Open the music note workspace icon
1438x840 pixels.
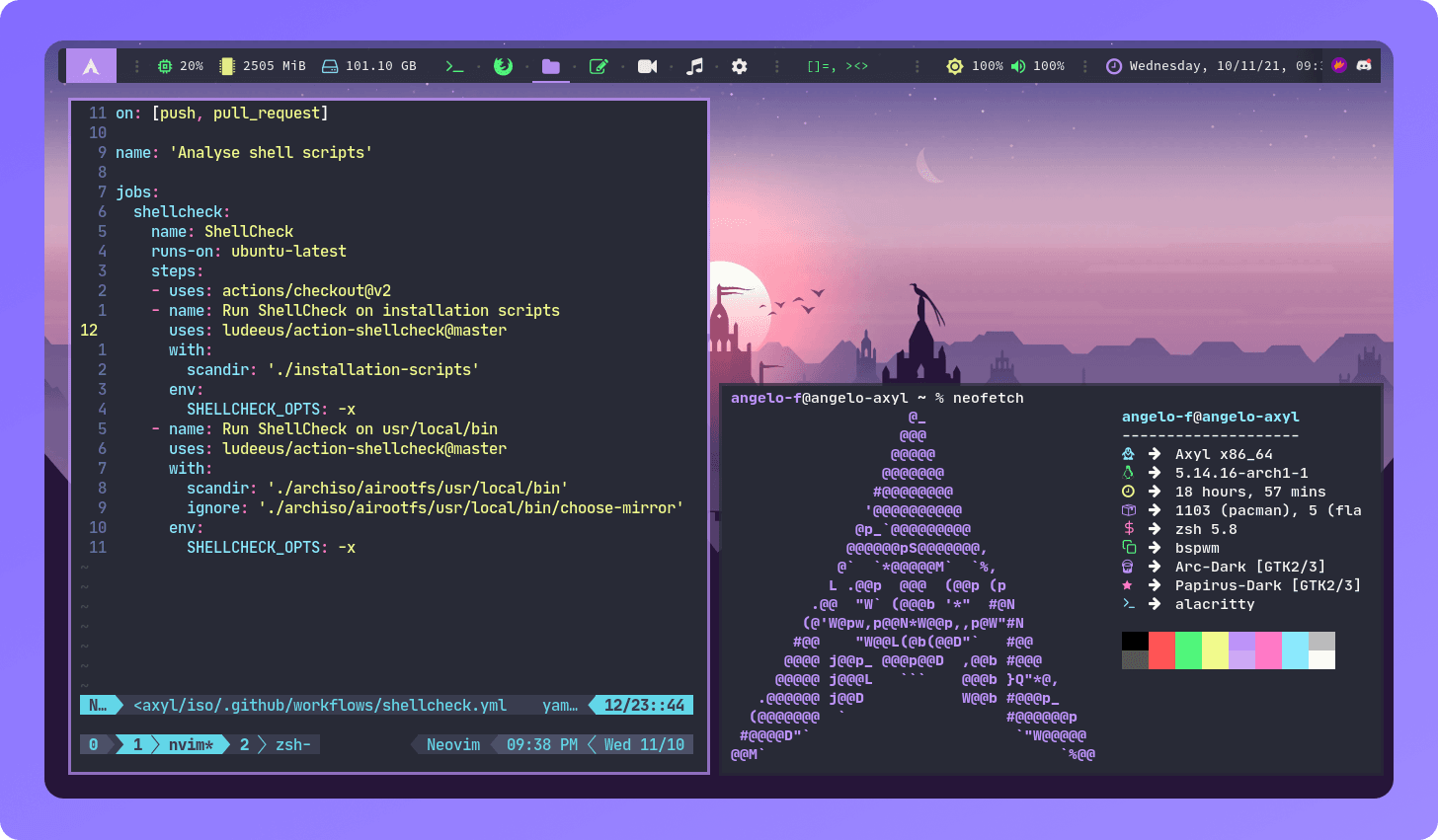(695, 66)
